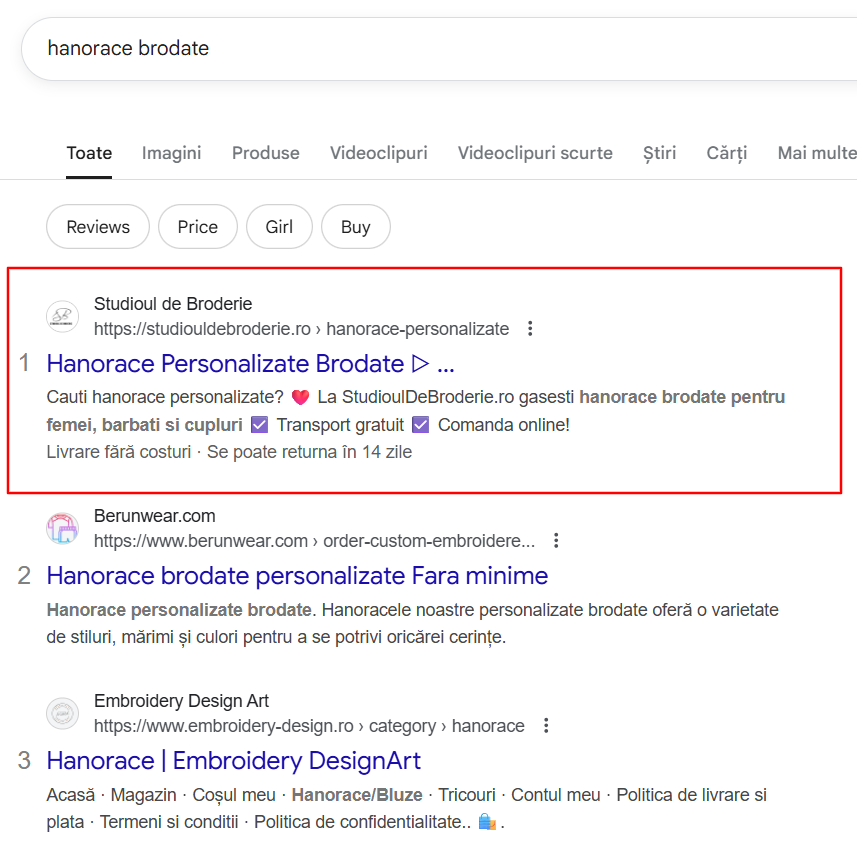Select the Toate tab
The width and height of the screenshot is (857, 858).
[89, 153]
